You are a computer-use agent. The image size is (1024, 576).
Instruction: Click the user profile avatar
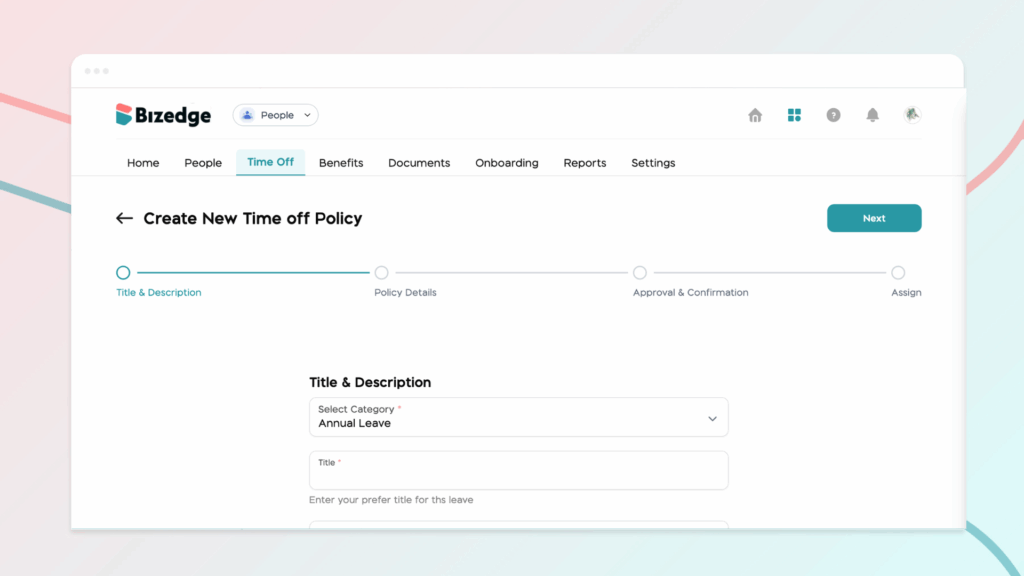[x=911, y=115]
